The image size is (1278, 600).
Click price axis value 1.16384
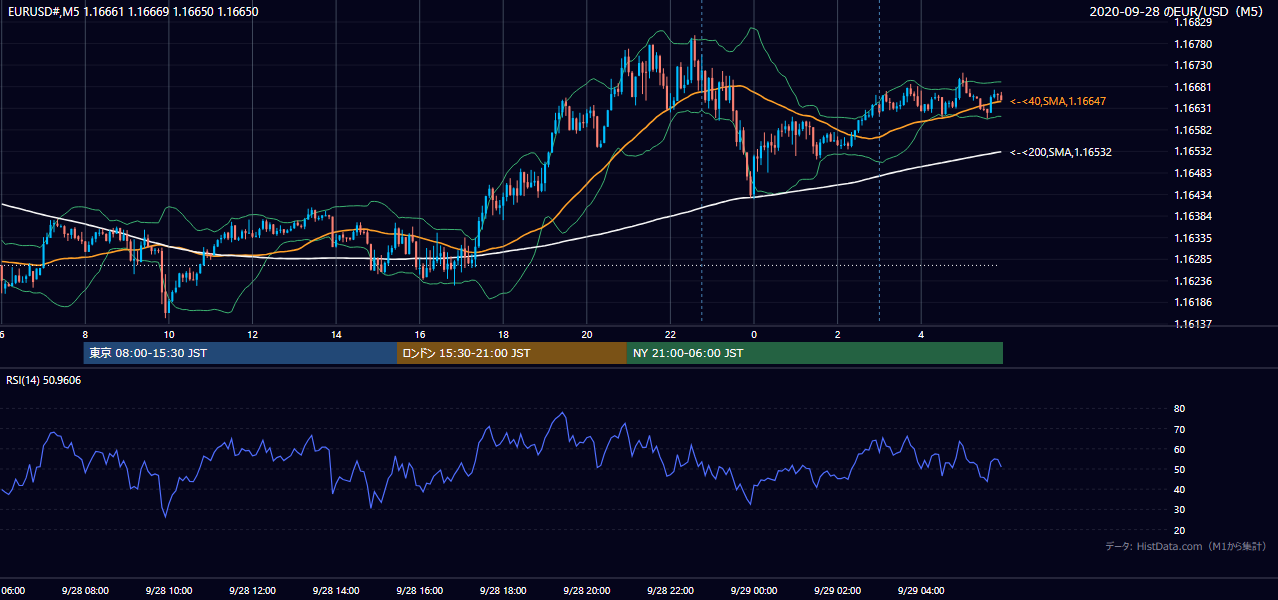pyautogui.click(x=1193, y=216)
